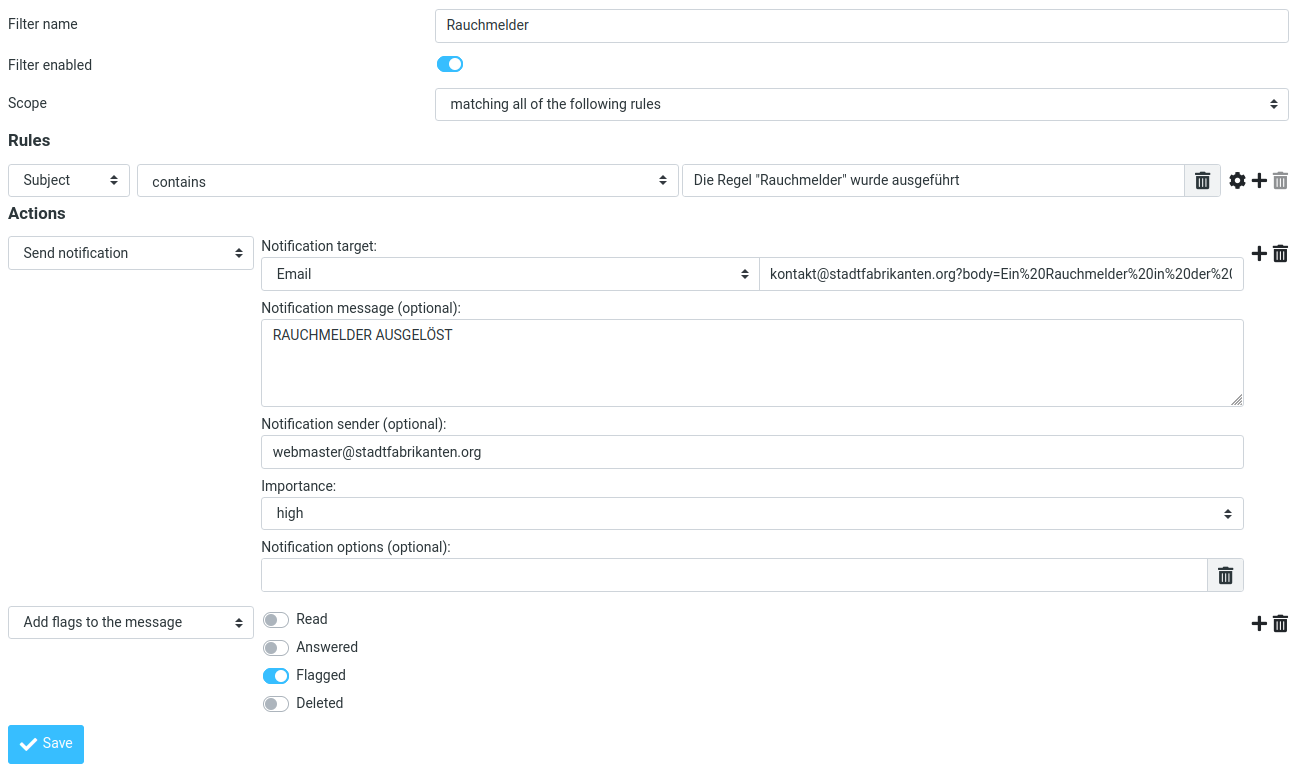The image size is (1302, 767).
Task: Clear Notification options with the trash icon
Action: click(1225, 575)
